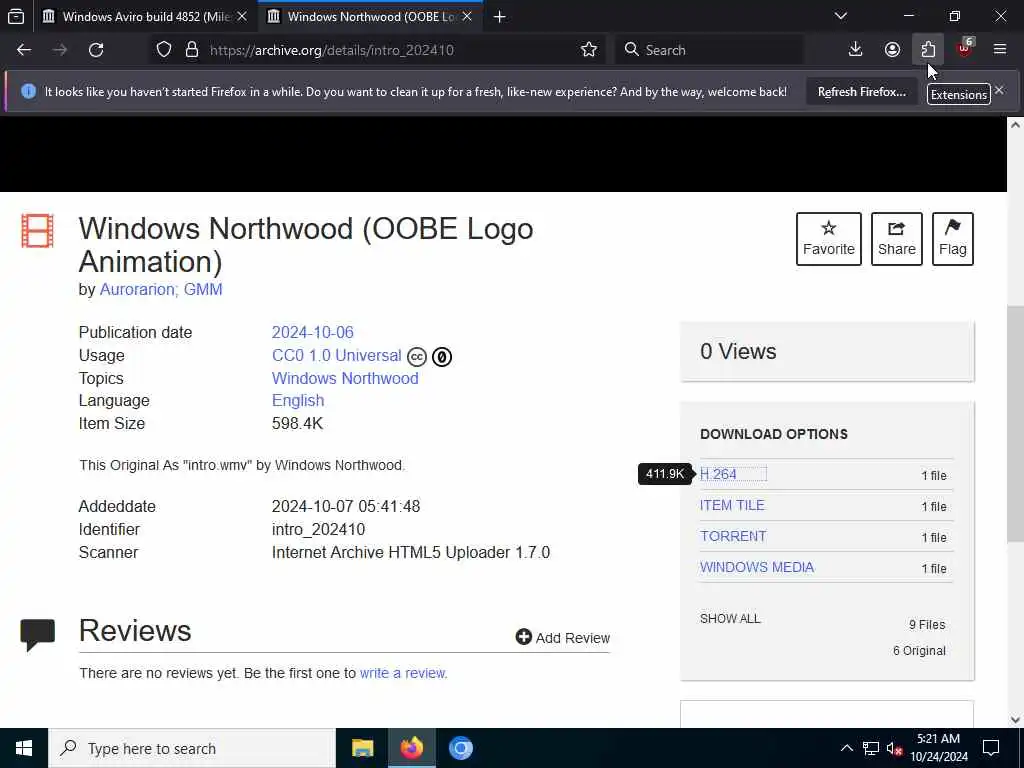
Task: Open creator link GMM
Action: tap(203, 289)
